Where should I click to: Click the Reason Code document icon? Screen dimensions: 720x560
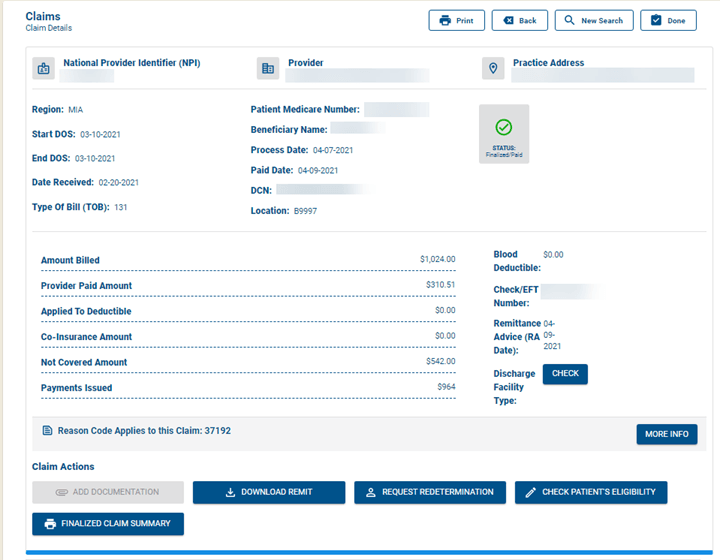point(47,431)
